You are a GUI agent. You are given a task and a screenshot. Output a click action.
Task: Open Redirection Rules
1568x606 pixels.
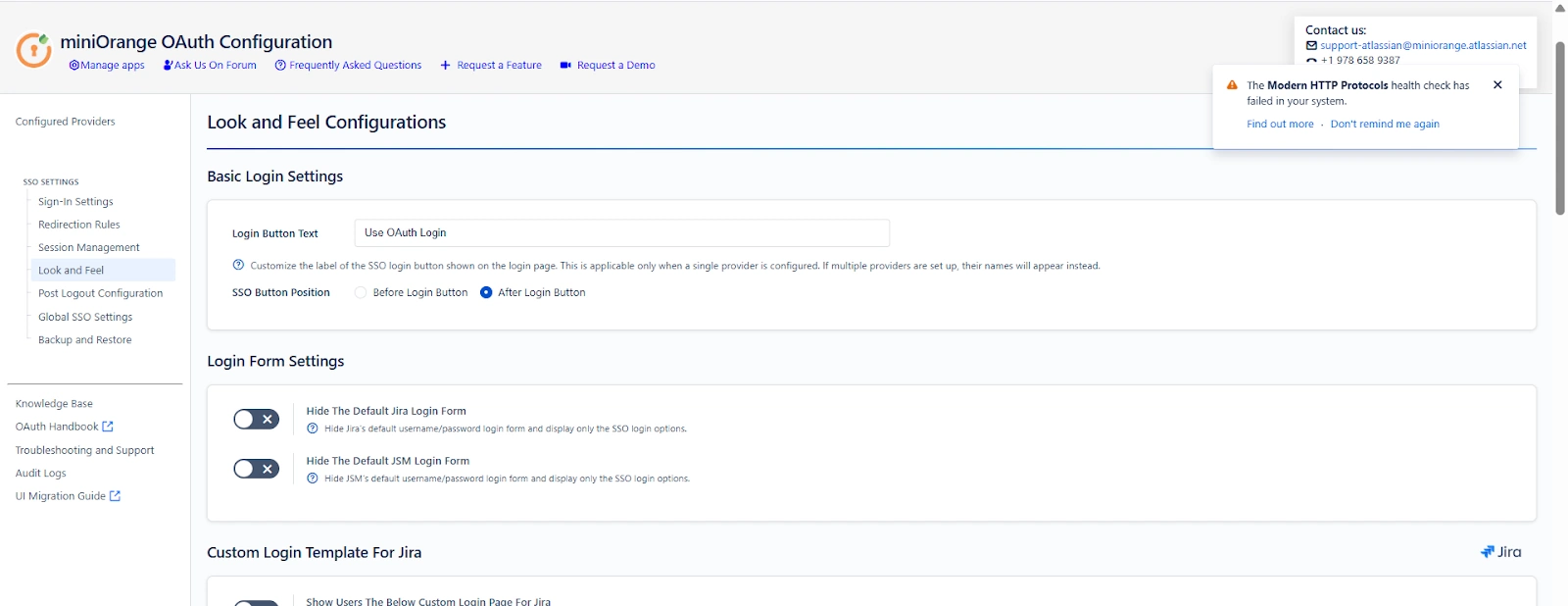(x=79, y=225)
